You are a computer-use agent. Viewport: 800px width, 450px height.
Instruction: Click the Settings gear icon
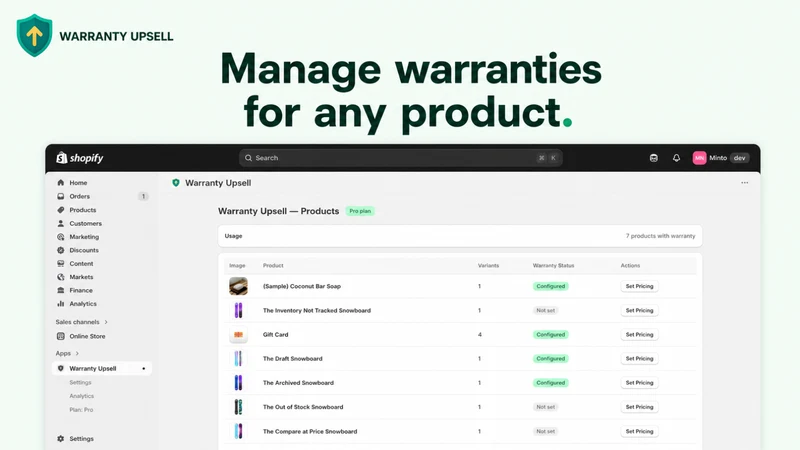tap(61, 439)
